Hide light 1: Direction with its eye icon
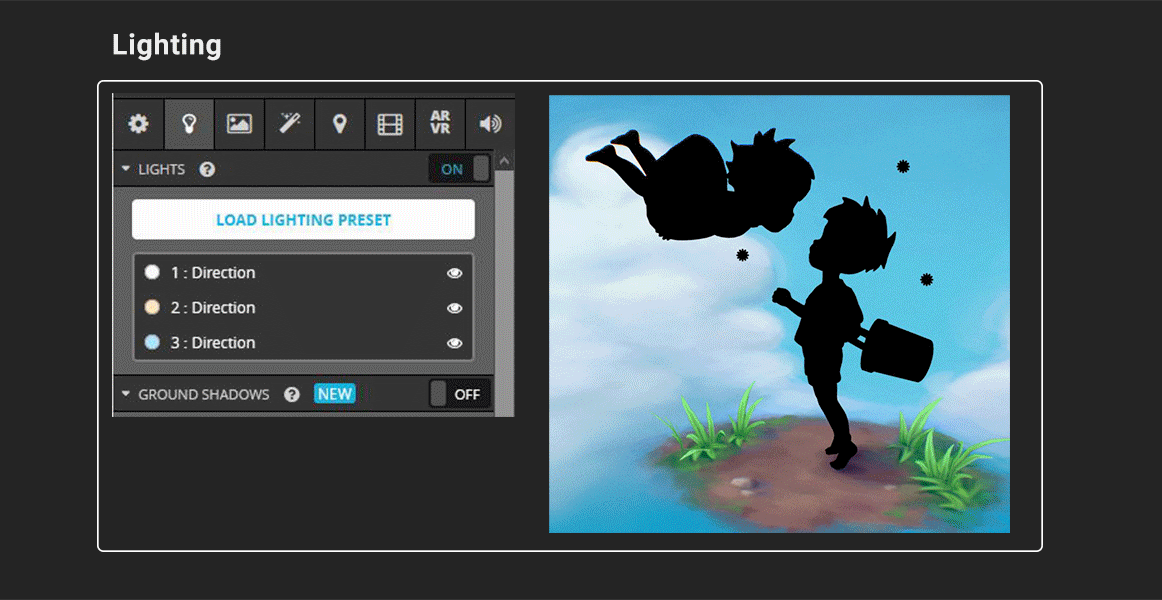Screen dimensions: 1162x600 coord(455,272)
